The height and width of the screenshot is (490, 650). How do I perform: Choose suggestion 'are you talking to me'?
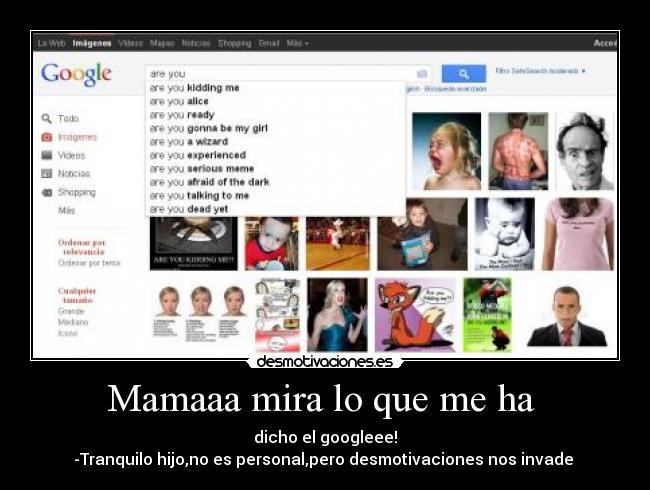click(275, 196)
